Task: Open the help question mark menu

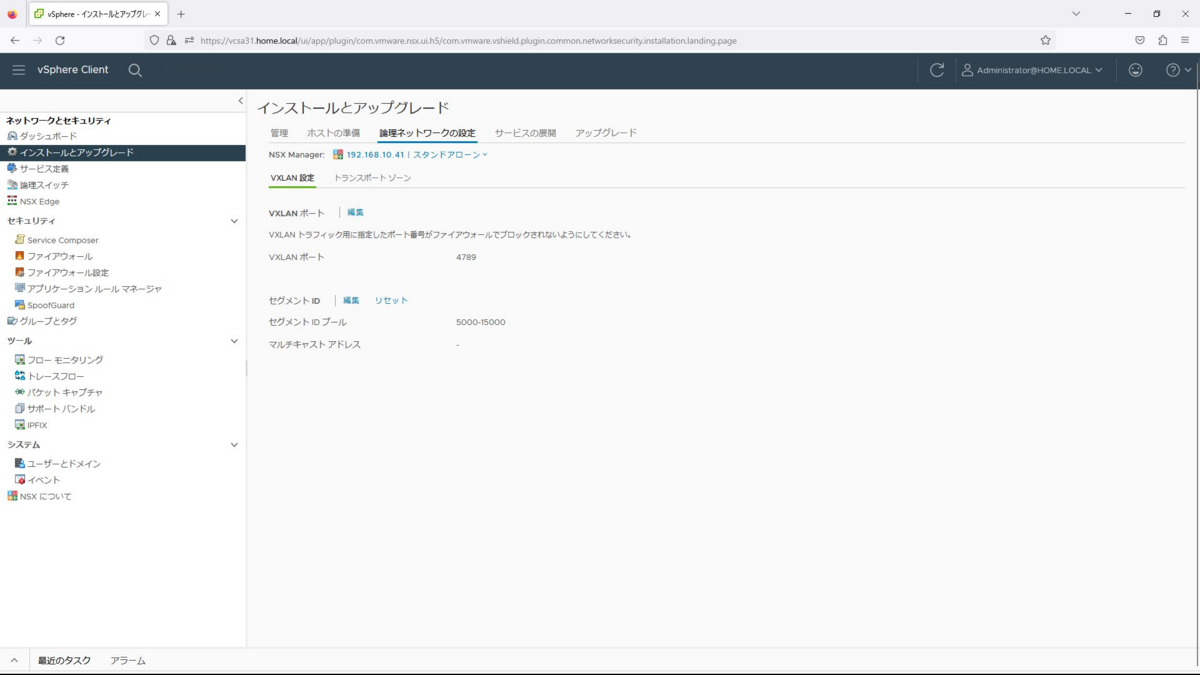Action: tap(1179, 70)
